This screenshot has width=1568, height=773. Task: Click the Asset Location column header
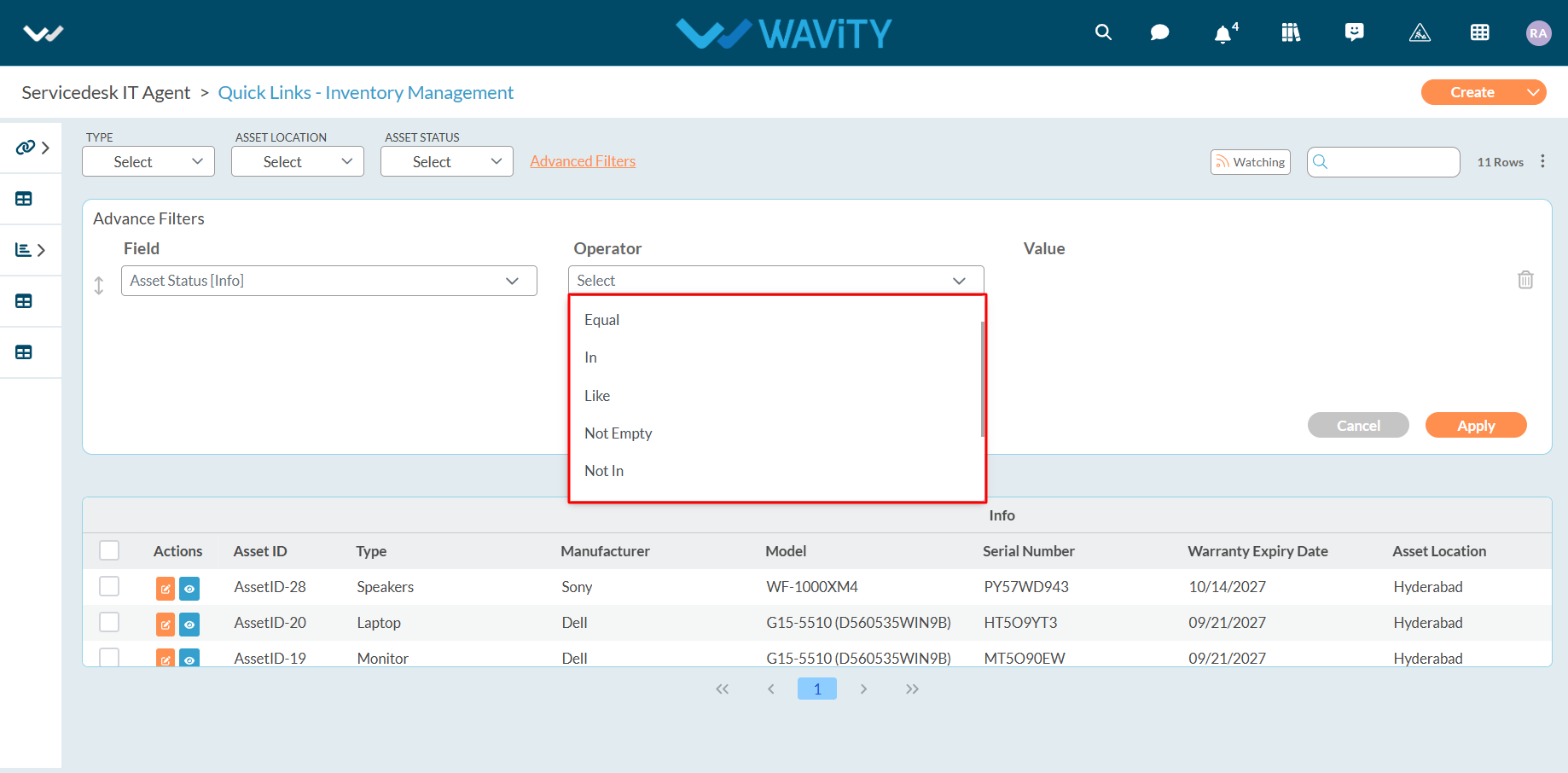1439,551
